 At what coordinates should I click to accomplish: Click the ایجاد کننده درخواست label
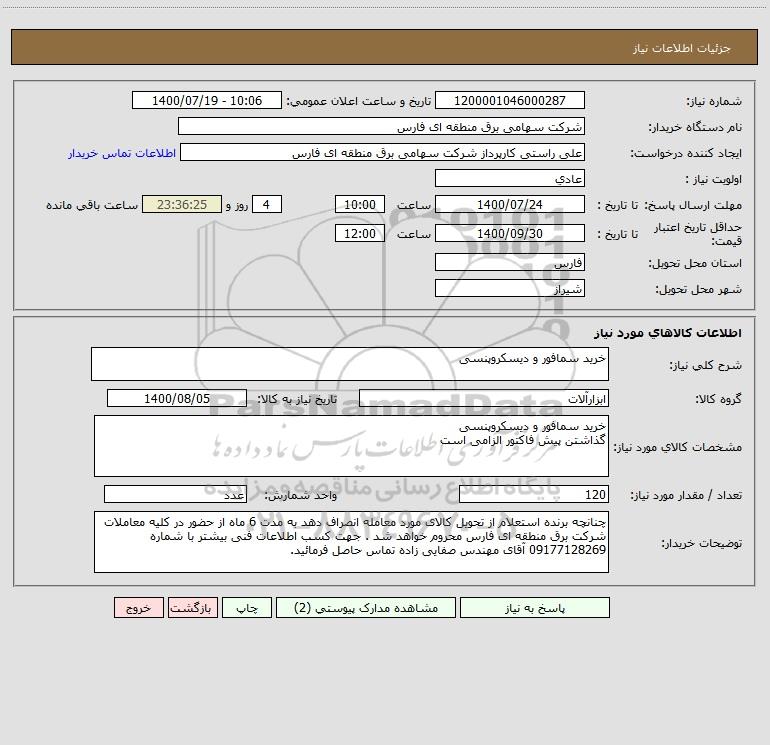click(686, 153)
